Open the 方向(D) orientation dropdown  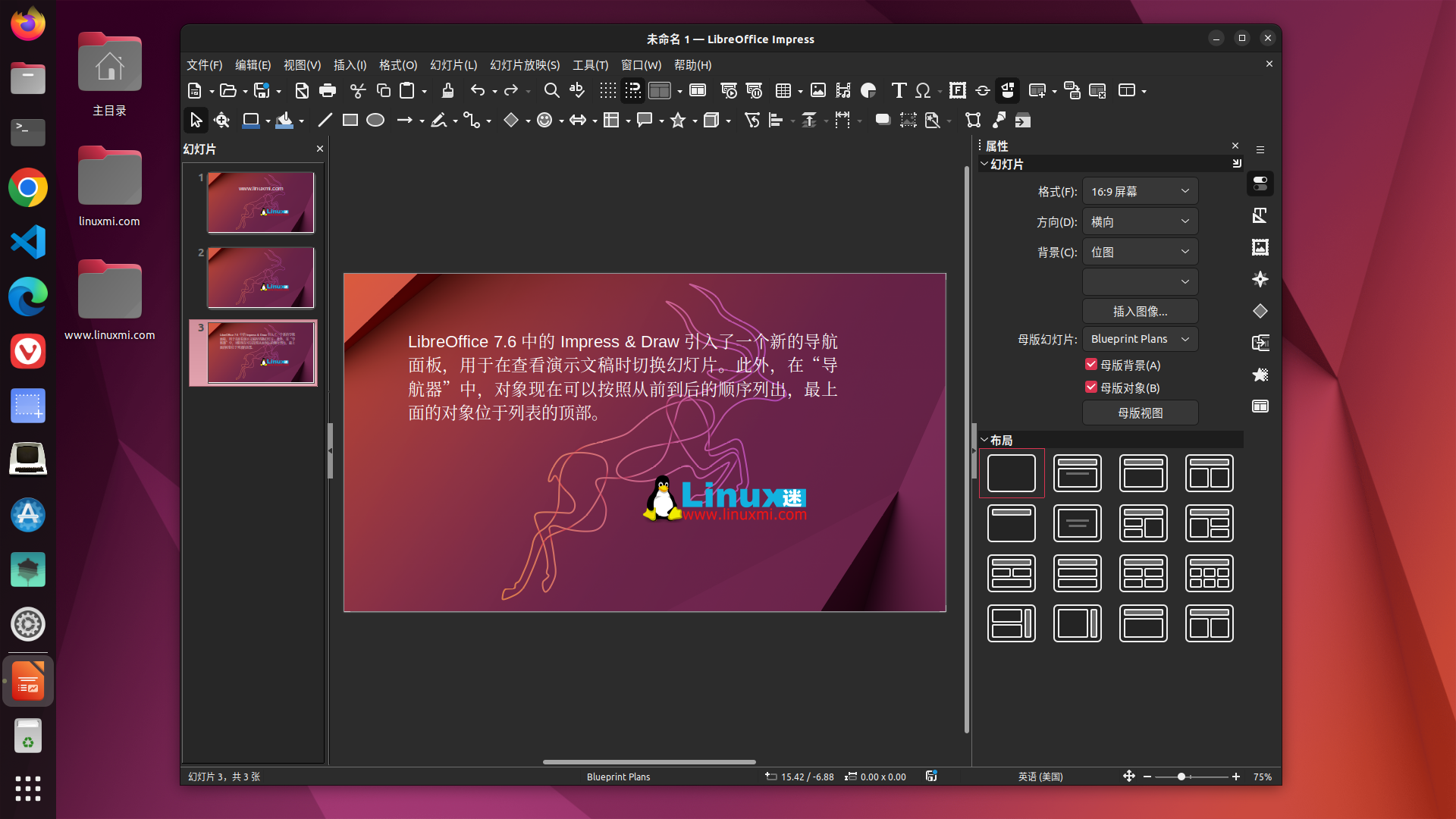[x=1140, y=221]
